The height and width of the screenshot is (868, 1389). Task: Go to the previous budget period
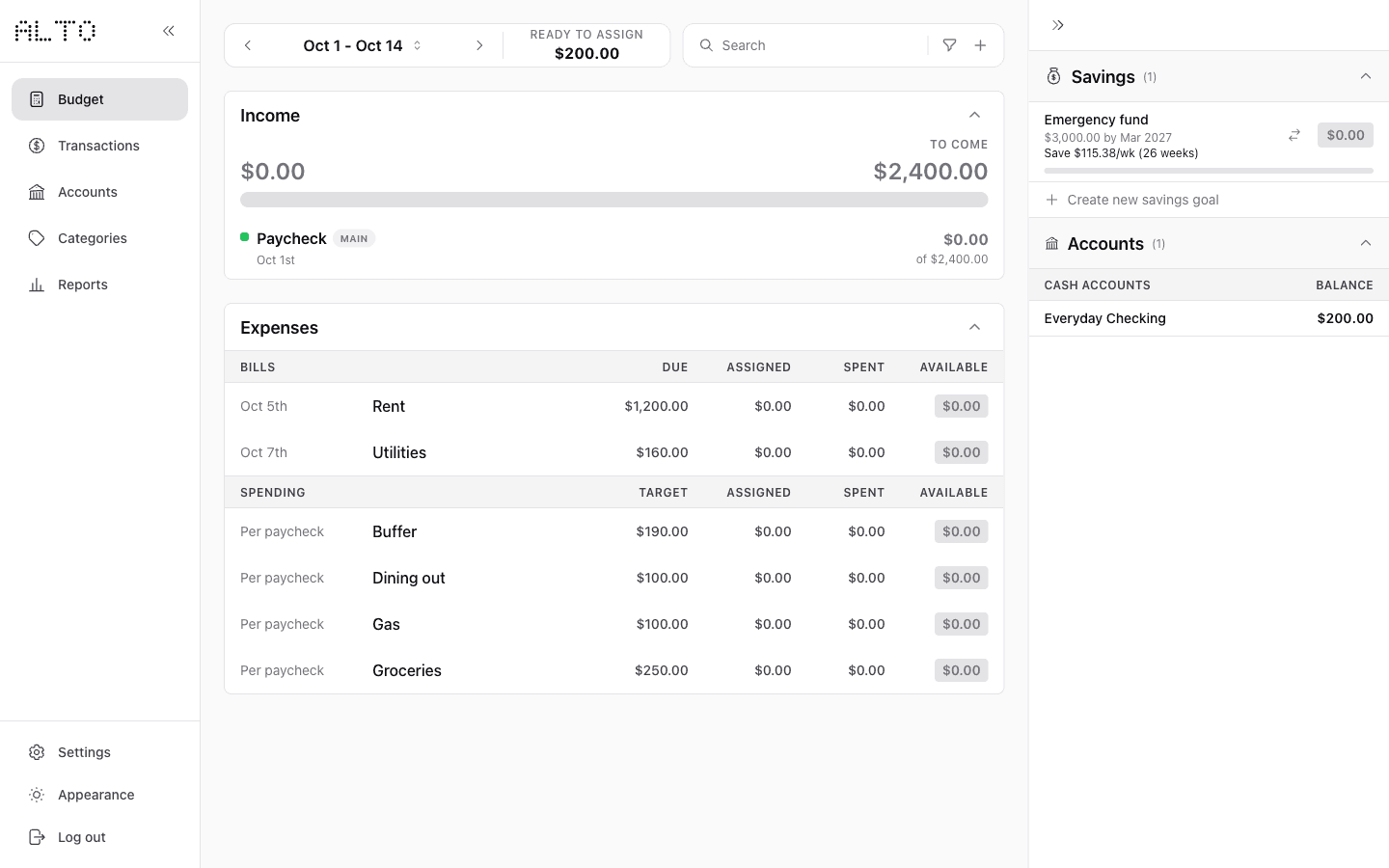[x=248, y=45]
